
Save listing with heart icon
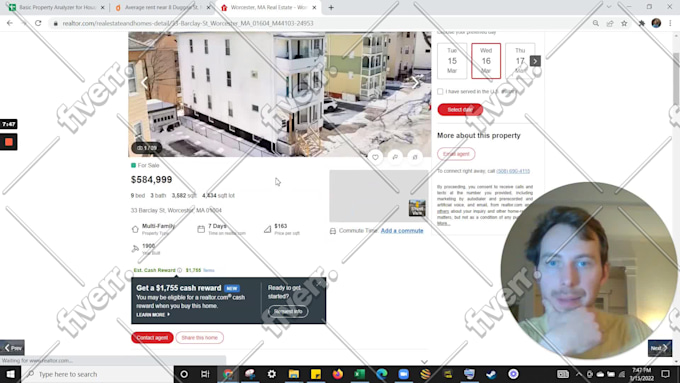(375, 157)
